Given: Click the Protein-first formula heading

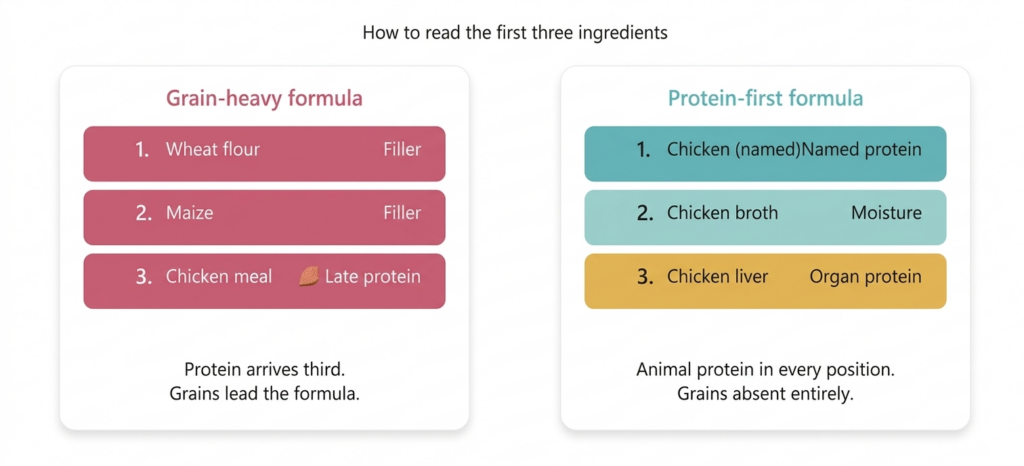Looking at the screenshot, I should 765,98.
